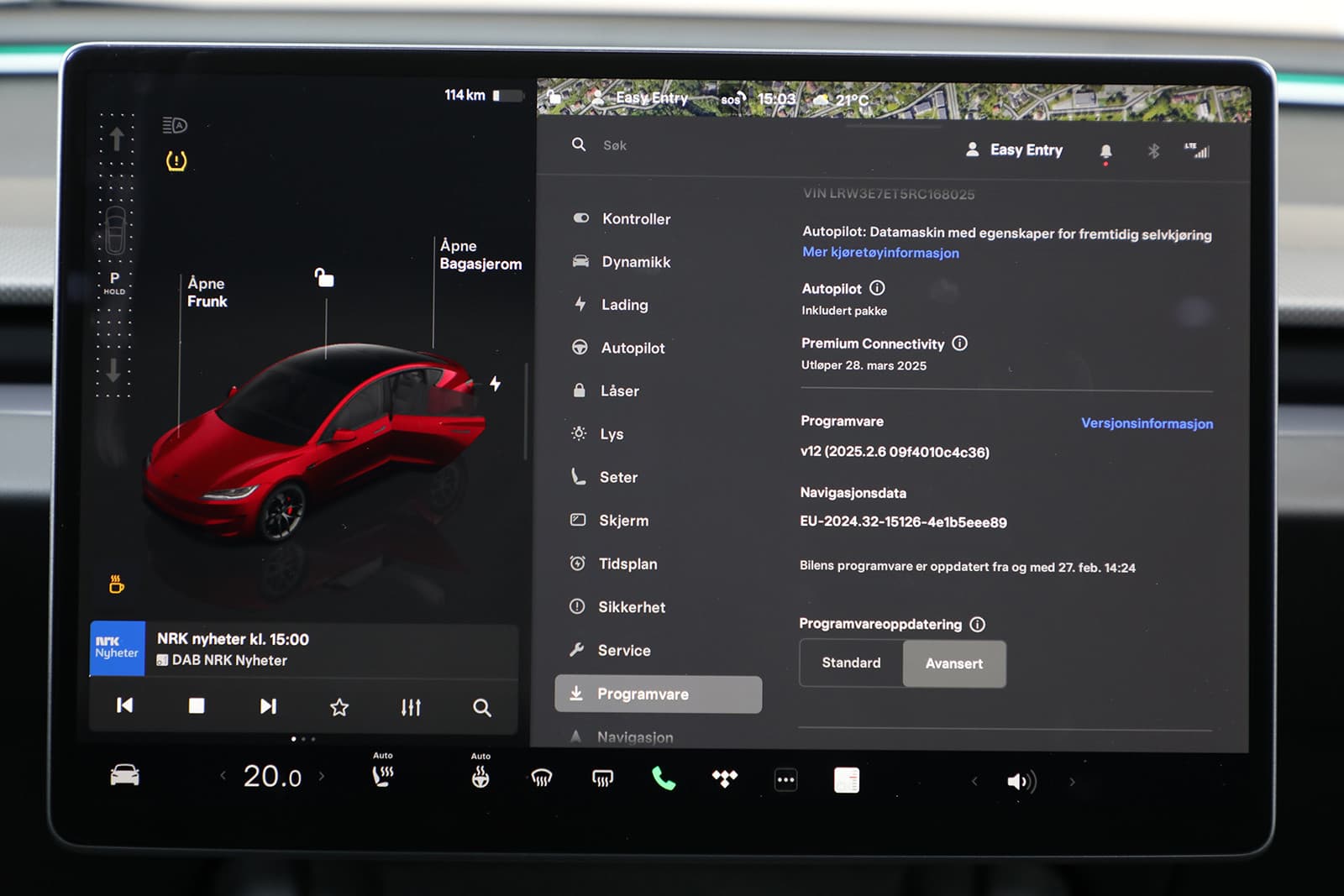1344x896 pixels.
Task: Select Standard update preference
Action: 851,663
